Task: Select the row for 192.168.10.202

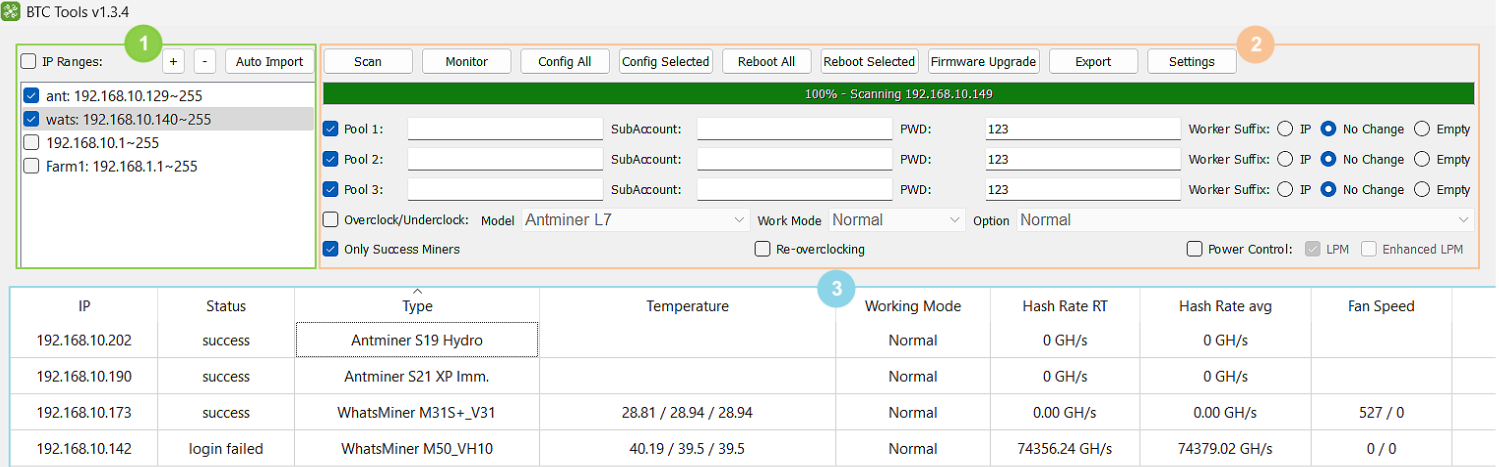Action: coord(753,340)
